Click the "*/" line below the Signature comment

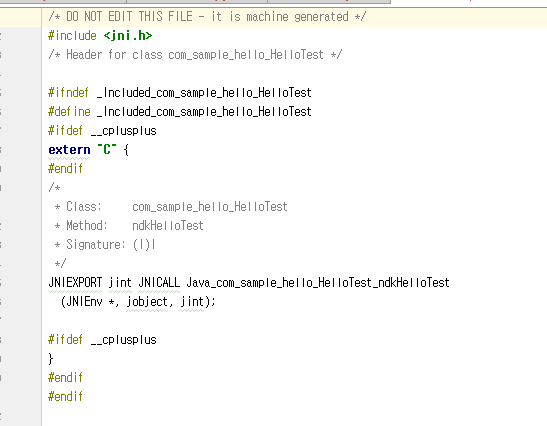pos(60,263)
